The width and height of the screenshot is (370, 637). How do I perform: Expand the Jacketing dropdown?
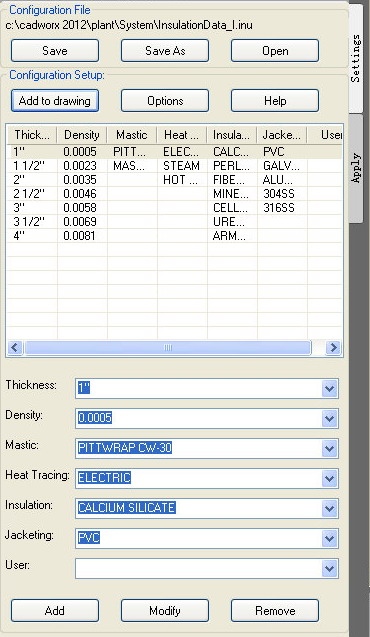[329, 539]
